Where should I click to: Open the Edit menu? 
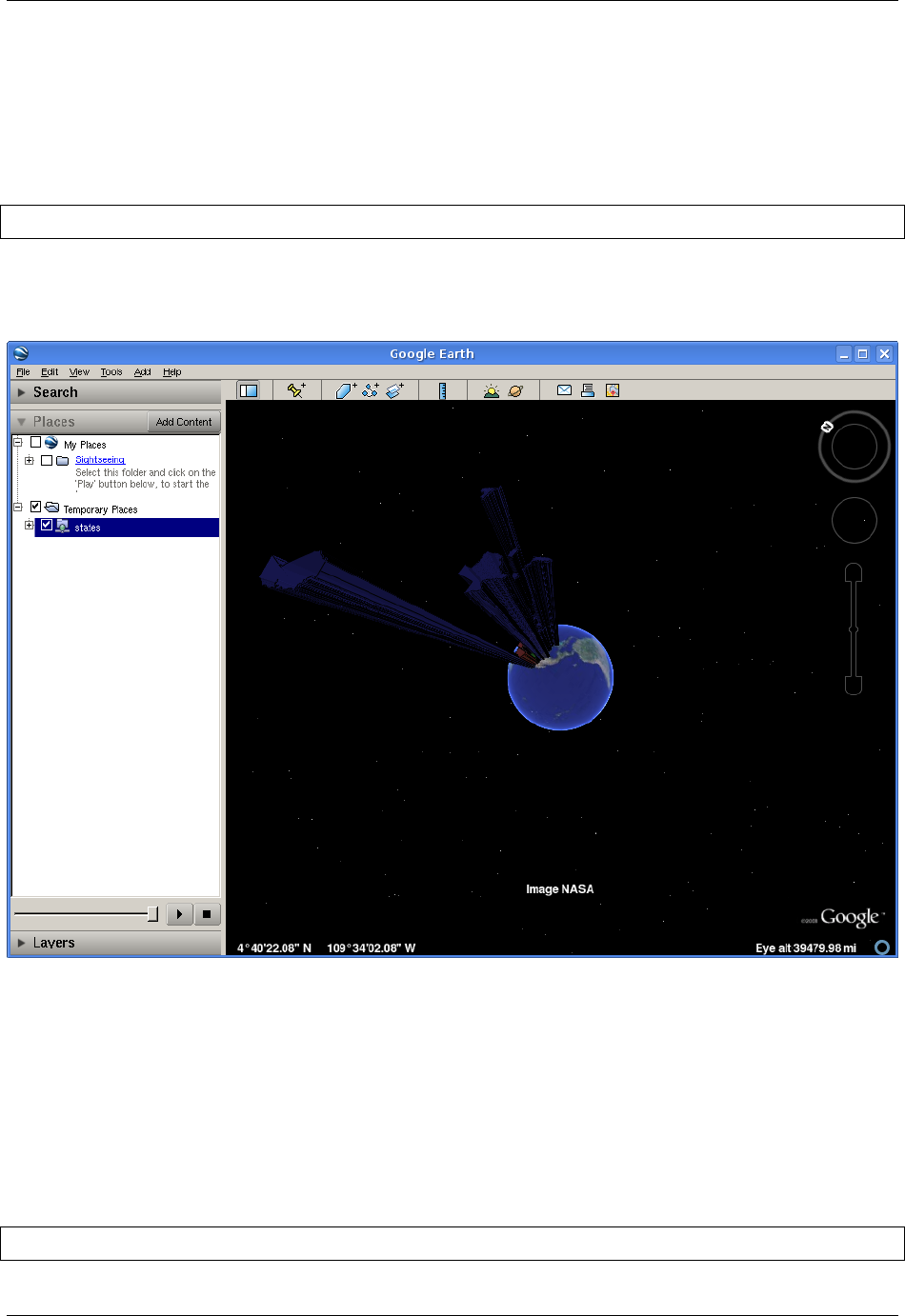(50, 372)
